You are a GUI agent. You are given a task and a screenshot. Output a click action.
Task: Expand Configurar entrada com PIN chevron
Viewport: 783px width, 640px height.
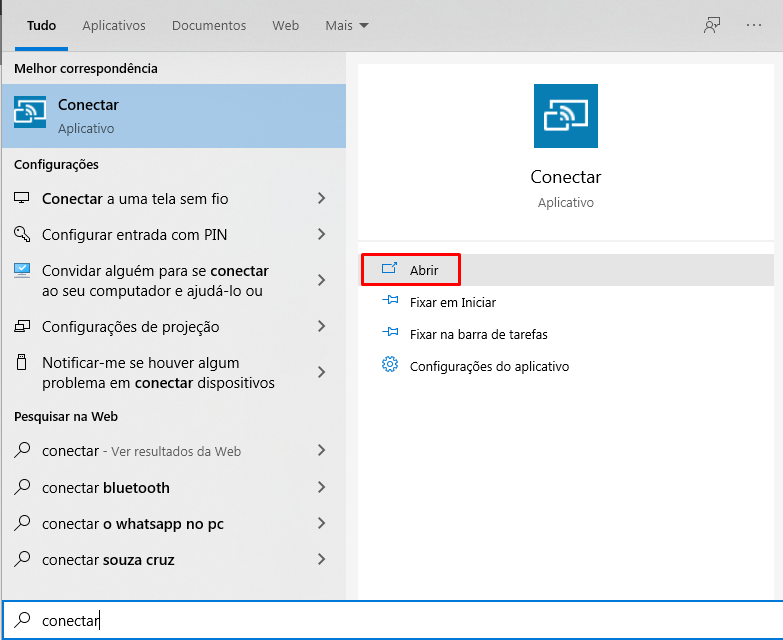(322, 234)
